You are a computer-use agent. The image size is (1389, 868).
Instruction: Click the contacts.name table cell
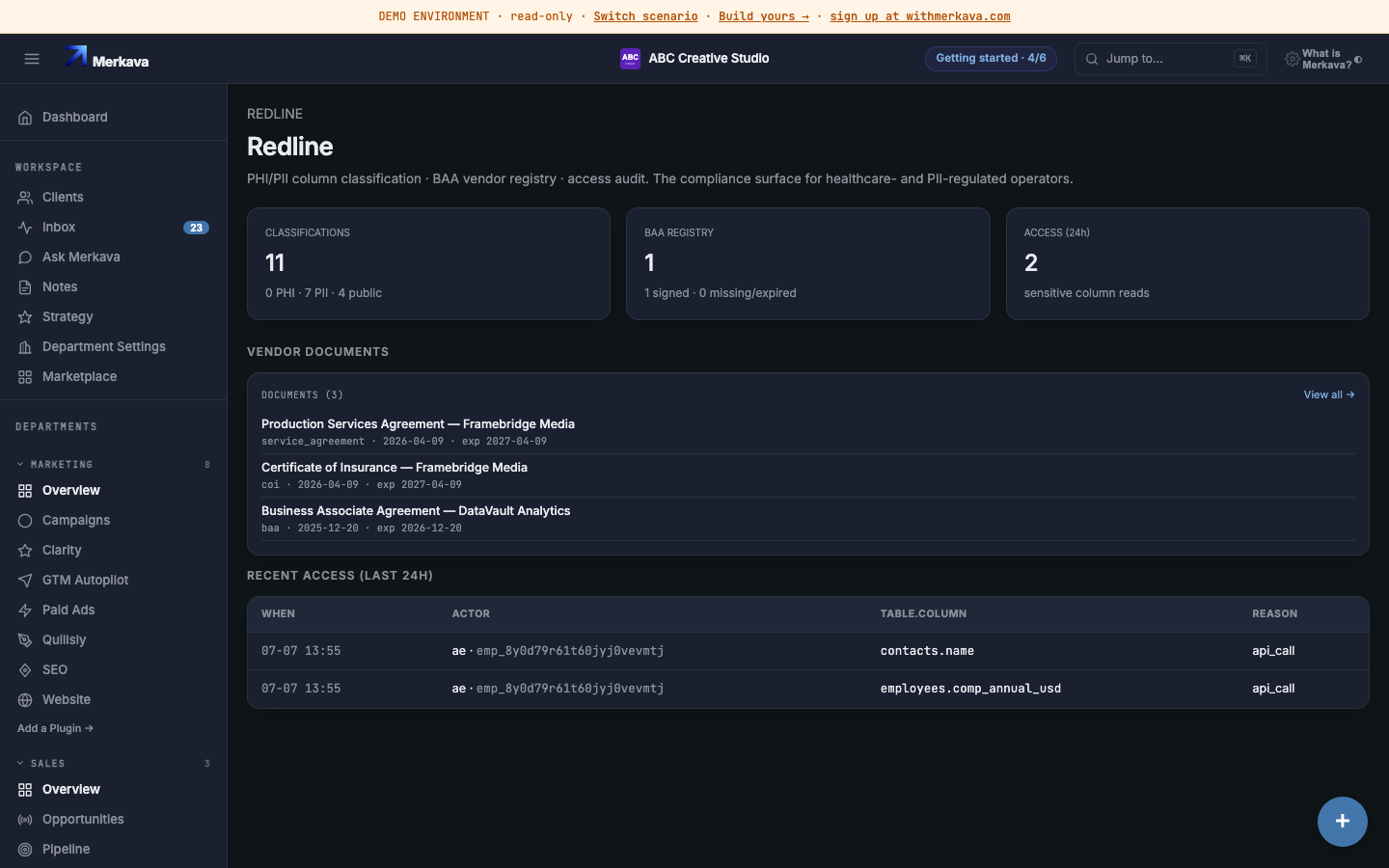[x=927, y=651]
